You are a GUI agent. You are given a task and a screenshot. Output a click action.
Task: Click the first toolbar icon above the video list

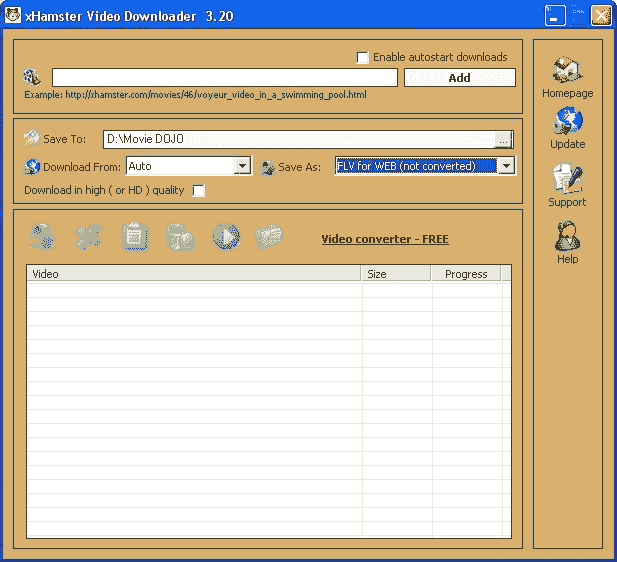click(42, 237)
